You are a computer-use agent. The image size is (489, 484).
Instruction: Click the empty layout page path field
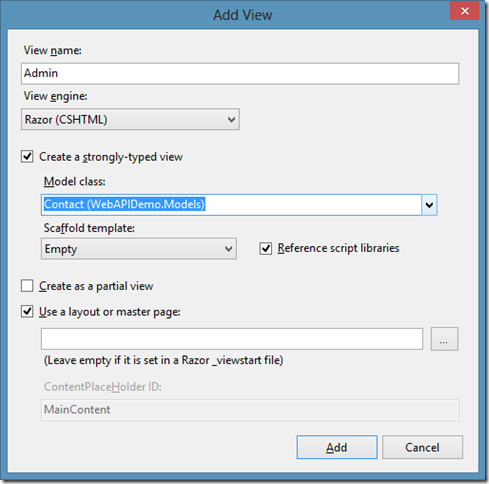click(x=232, y=339)
